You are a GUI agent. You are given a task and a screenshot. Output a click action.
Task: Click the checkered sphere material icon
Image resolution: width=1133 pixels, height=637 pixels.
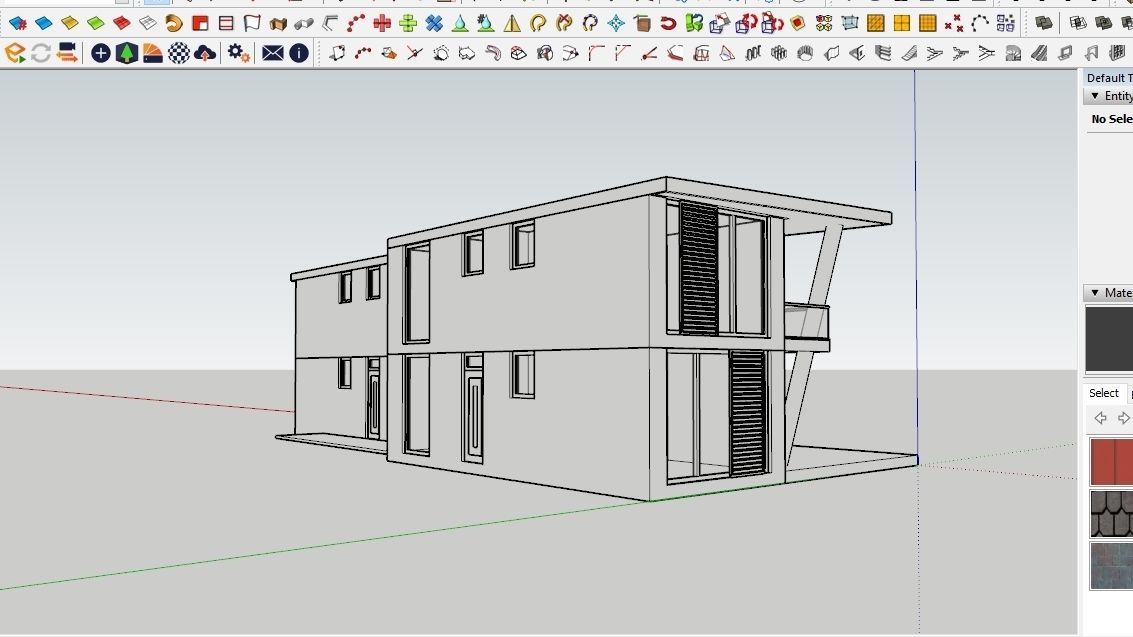[x=179, y=53]
